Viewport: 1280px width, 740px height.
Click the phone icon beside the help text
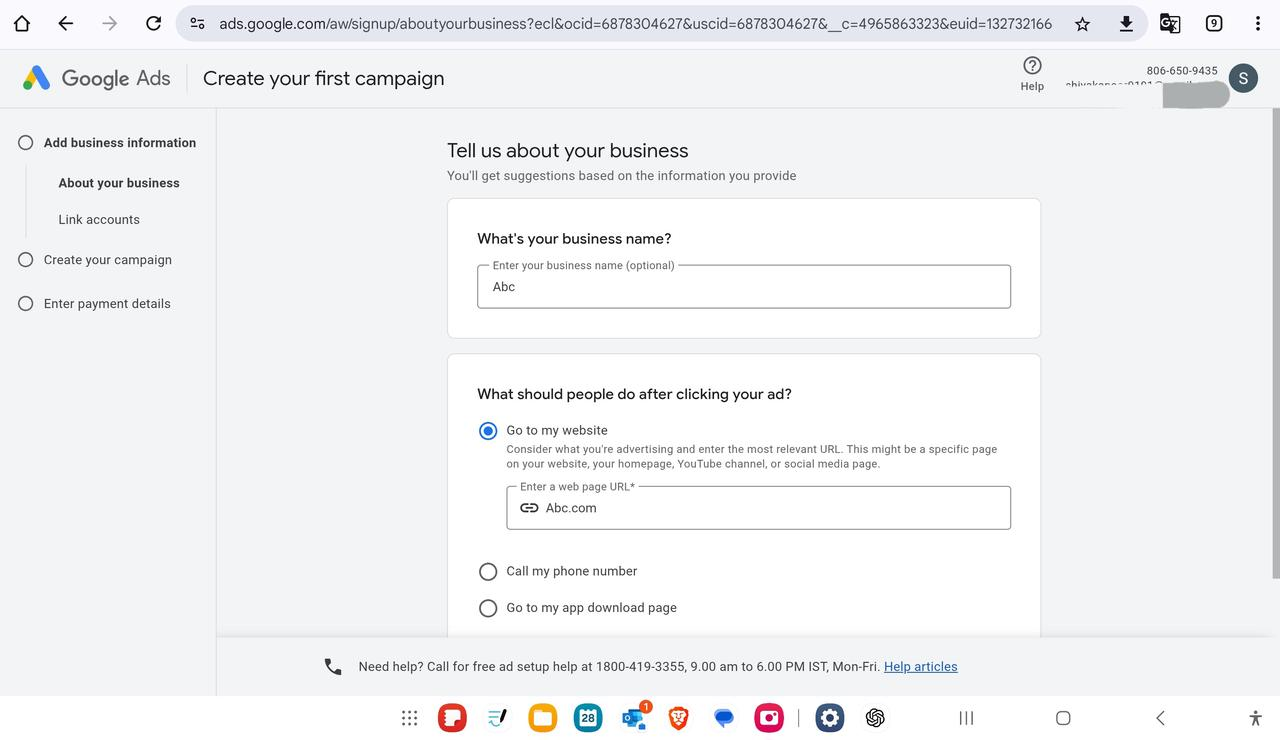pyautogui.click(x=333, y=665)
